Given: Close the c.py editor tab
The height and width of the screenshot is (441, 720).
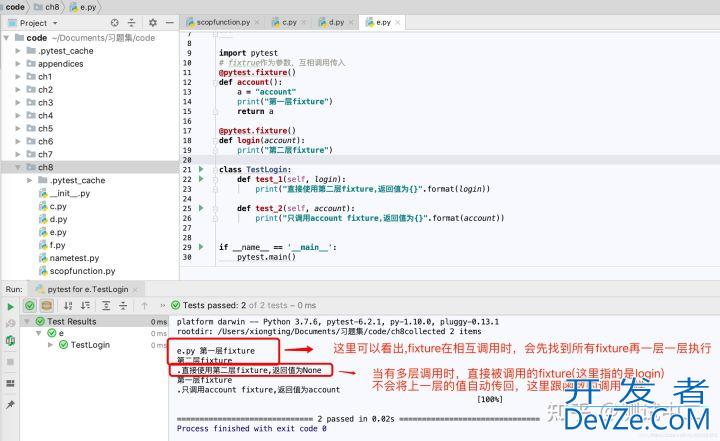Looking at the screenshot, I should [x=304, y=22].
